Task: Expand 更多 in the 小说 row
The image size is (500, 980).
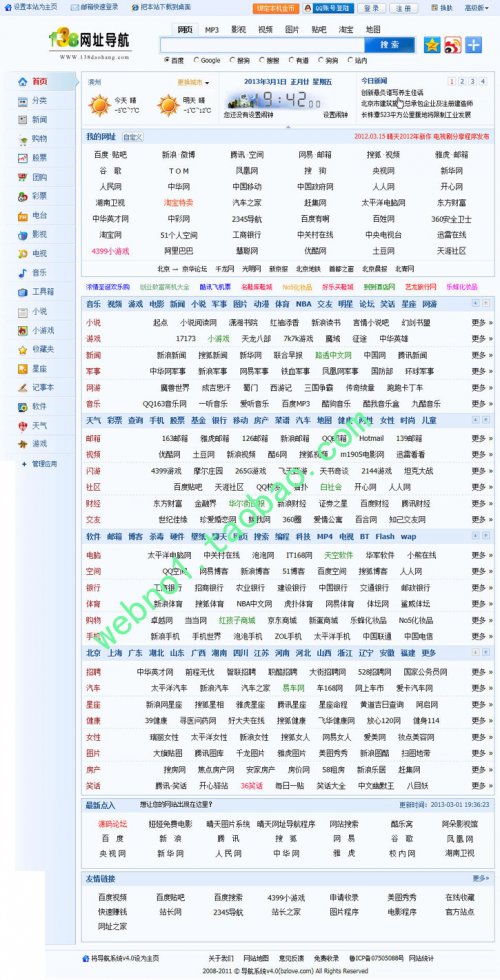Action: (x=481, y=322)
